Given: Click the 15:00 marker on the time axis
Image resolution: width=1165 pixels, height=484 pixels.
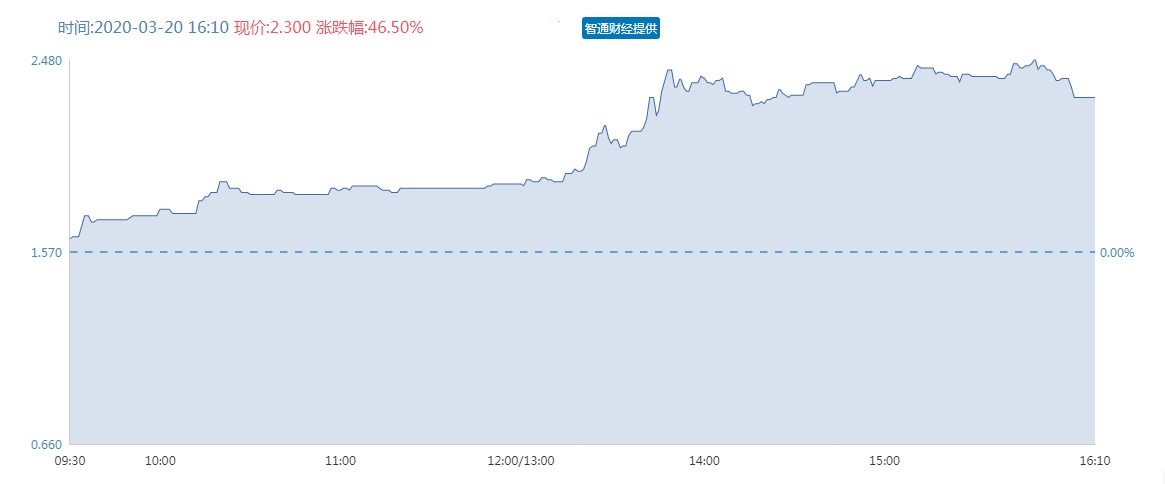Looking at the screenshot, I should (x=884, y=462).
